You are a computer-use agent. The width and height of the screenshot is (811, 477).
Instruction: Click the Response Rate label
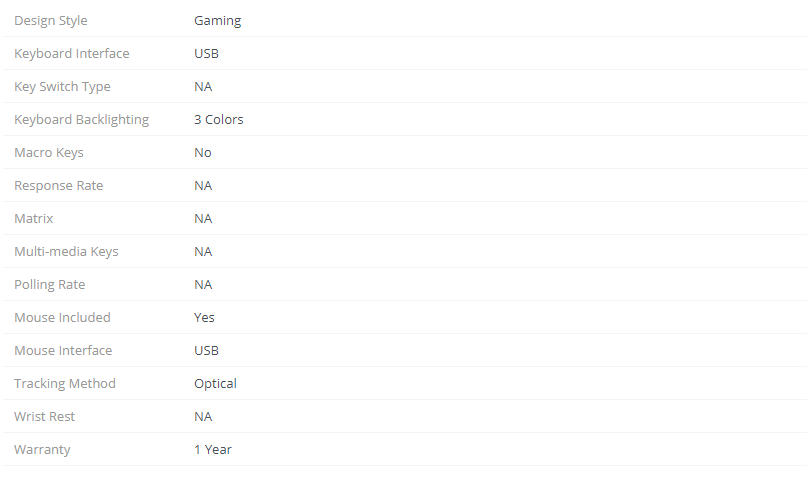click(58, 186)
